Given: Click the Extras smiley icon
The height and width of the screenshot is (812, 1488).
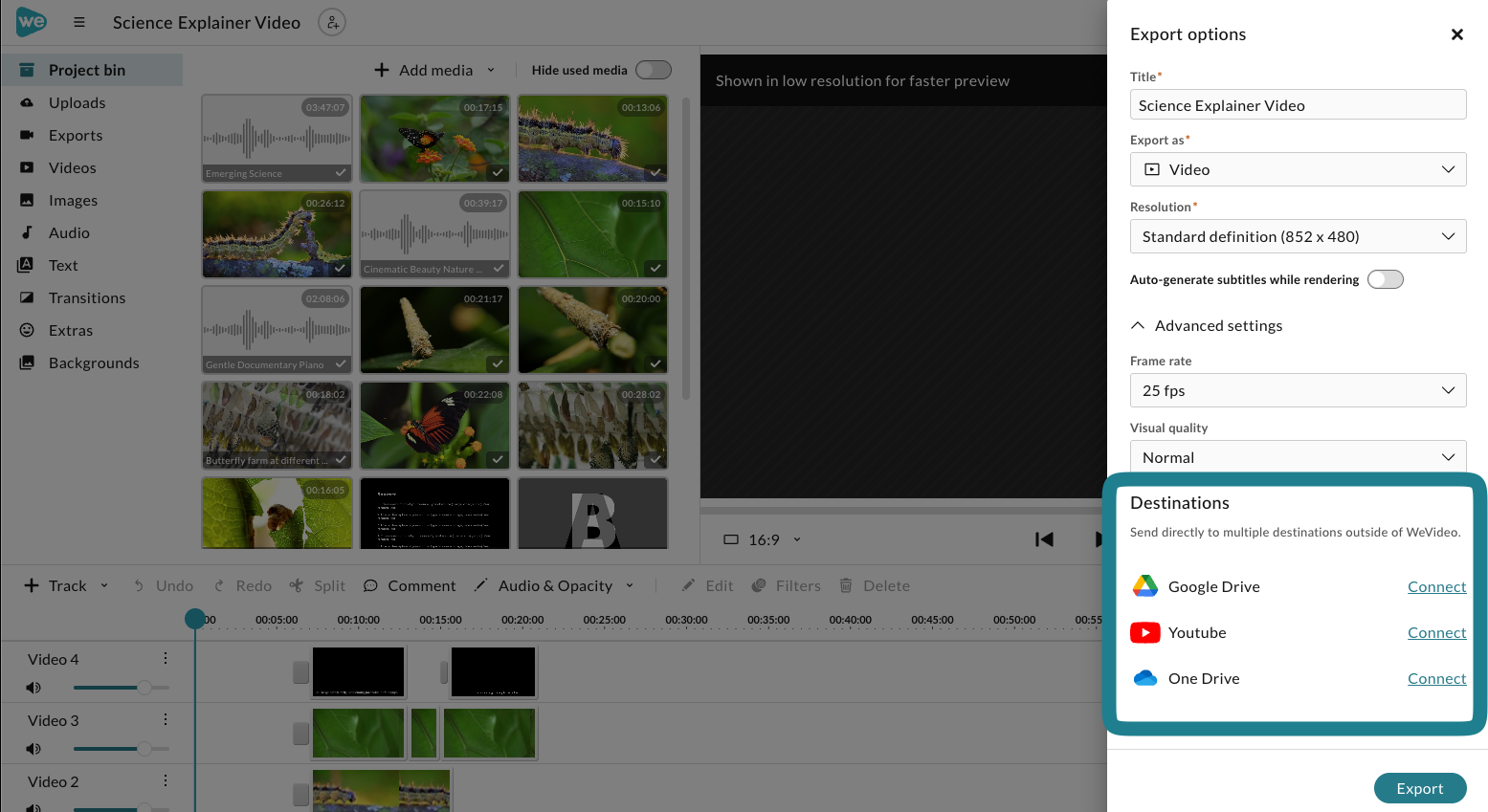Looking at the screenshot, I should [x=27, y=330].
